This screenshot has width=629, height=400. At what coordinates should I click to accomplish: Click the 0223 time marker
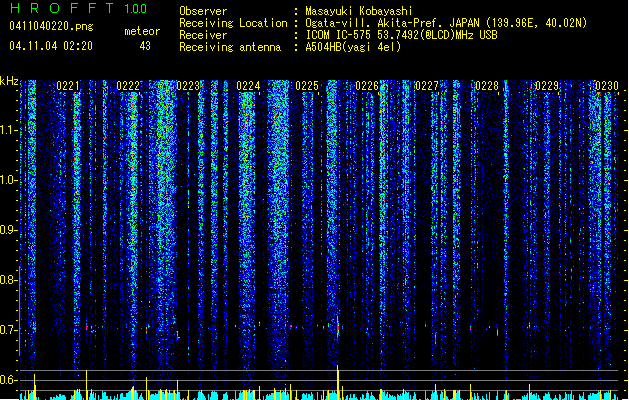pyautogui.click(x=188, y=86)
